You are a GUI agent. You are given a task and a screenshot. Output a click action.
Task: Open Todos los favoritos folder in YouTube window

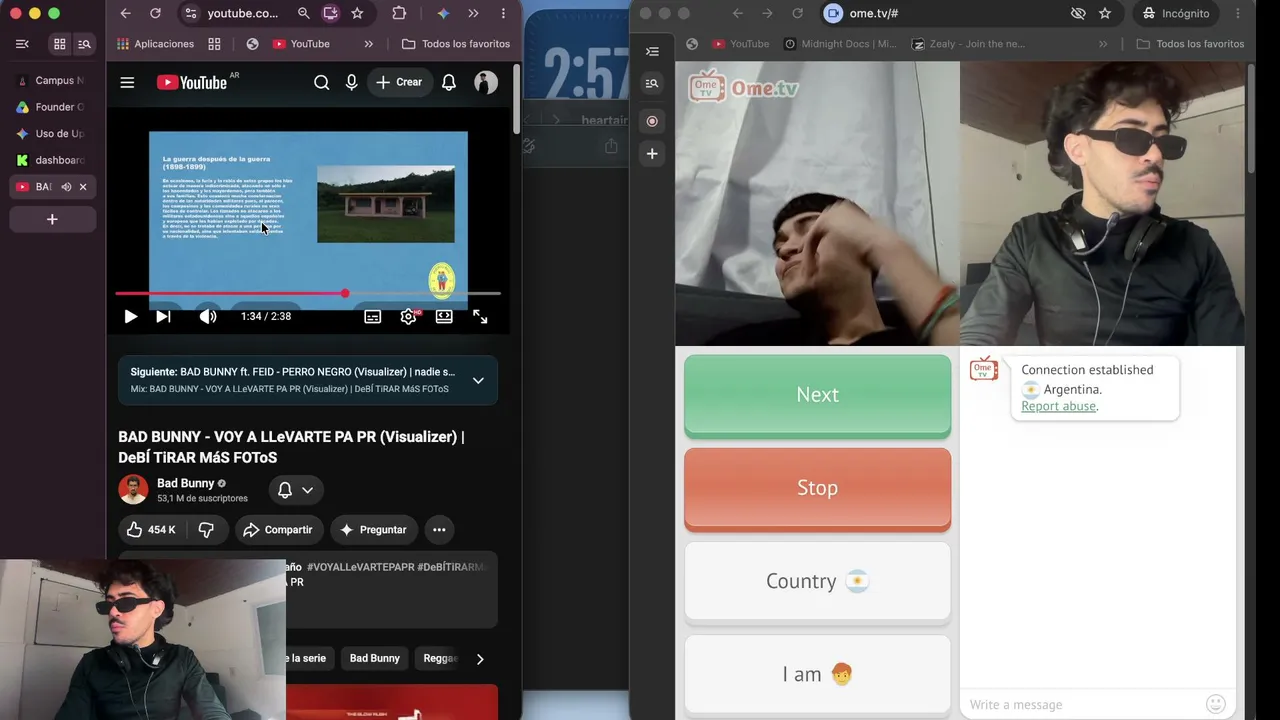456,44
